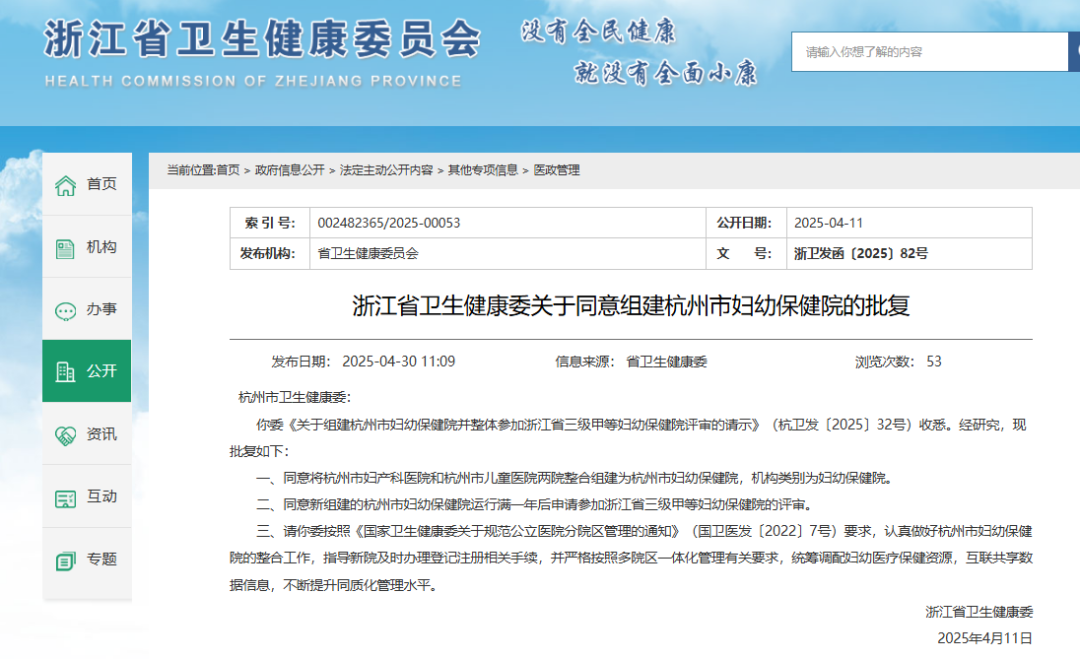Click the view count 53
The image size is (1080, 659).
(934, 362)
